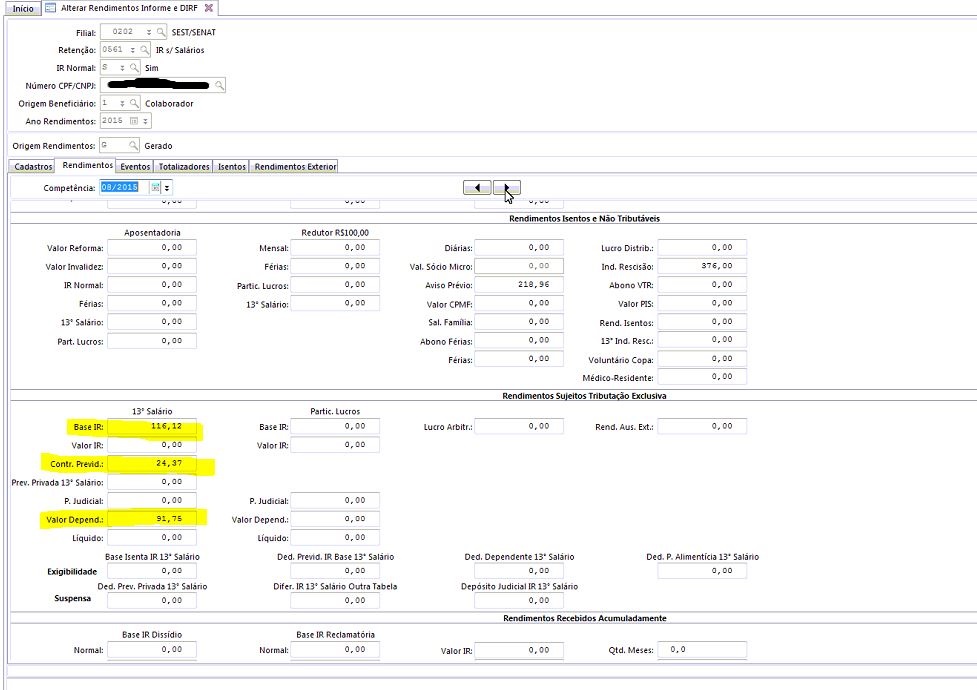Close the Alterar Rendimentos Informe e DIRF tab
The image size is (977, 690).
tap(209, 8)
